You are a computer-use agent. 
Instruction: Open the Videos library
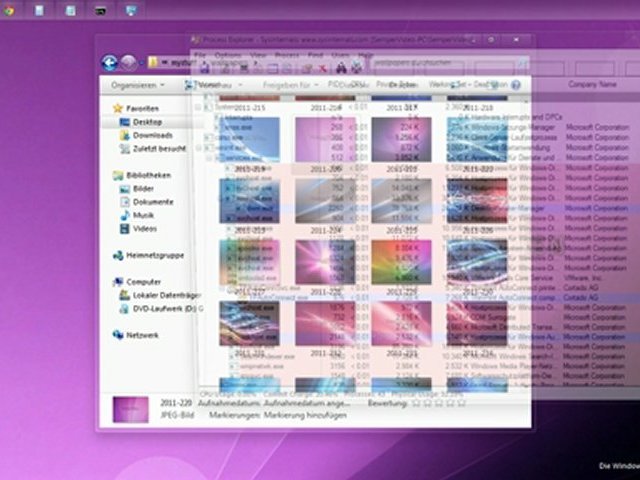point(145,228)
